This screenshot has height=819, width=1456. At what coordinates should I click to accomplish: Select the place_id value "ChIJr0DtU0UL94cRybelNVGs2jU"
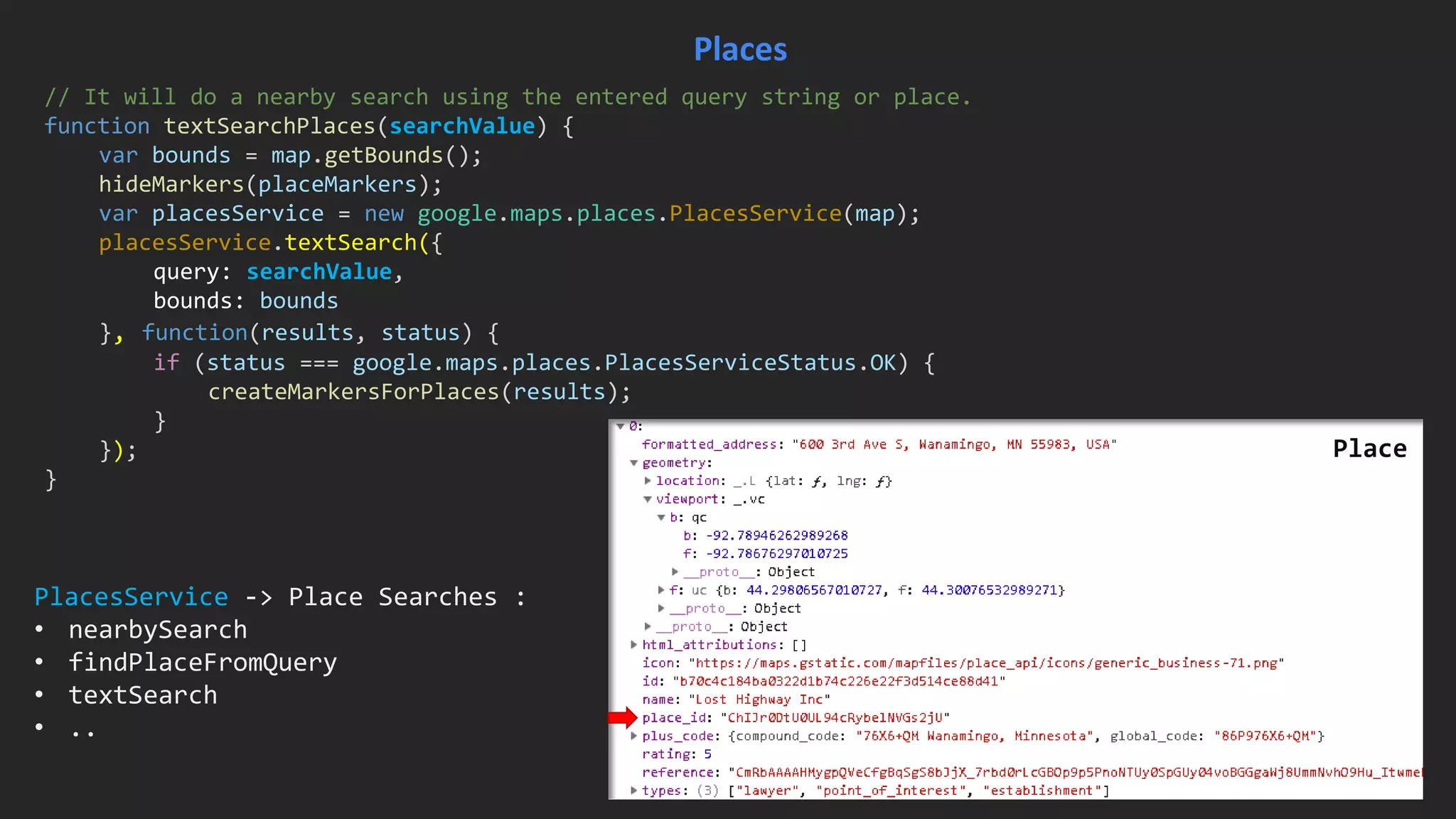835,718
